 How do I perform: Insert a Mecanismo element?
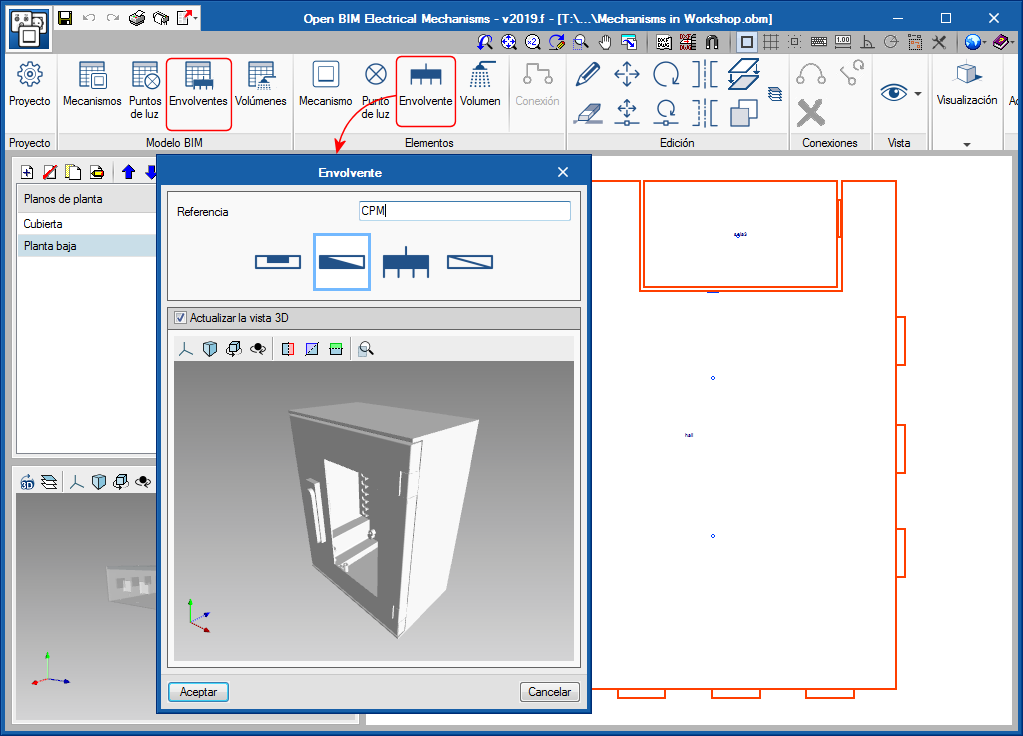(x=326, y=84)
